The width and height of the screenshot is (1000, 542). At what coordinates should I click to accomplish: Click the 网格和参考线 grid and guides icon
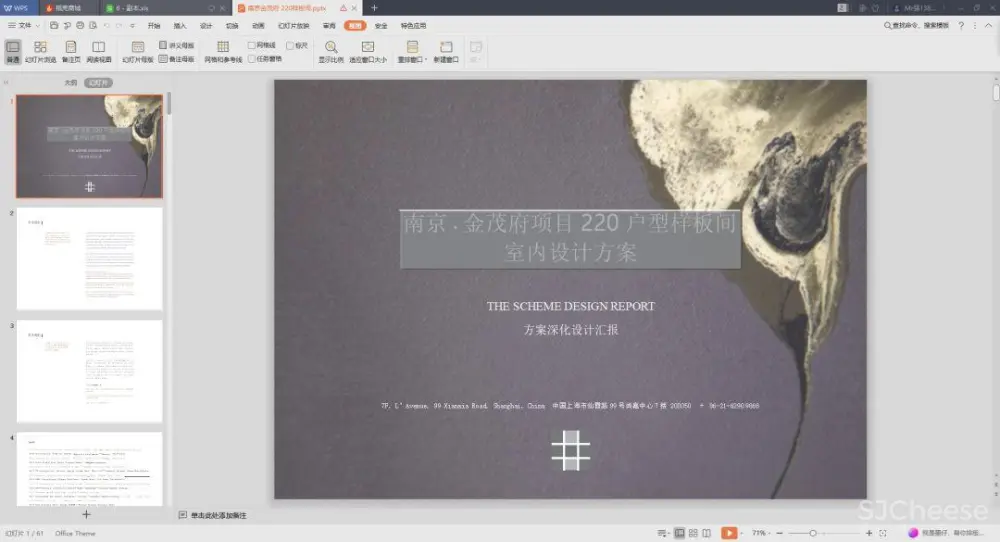pos(223,52)
